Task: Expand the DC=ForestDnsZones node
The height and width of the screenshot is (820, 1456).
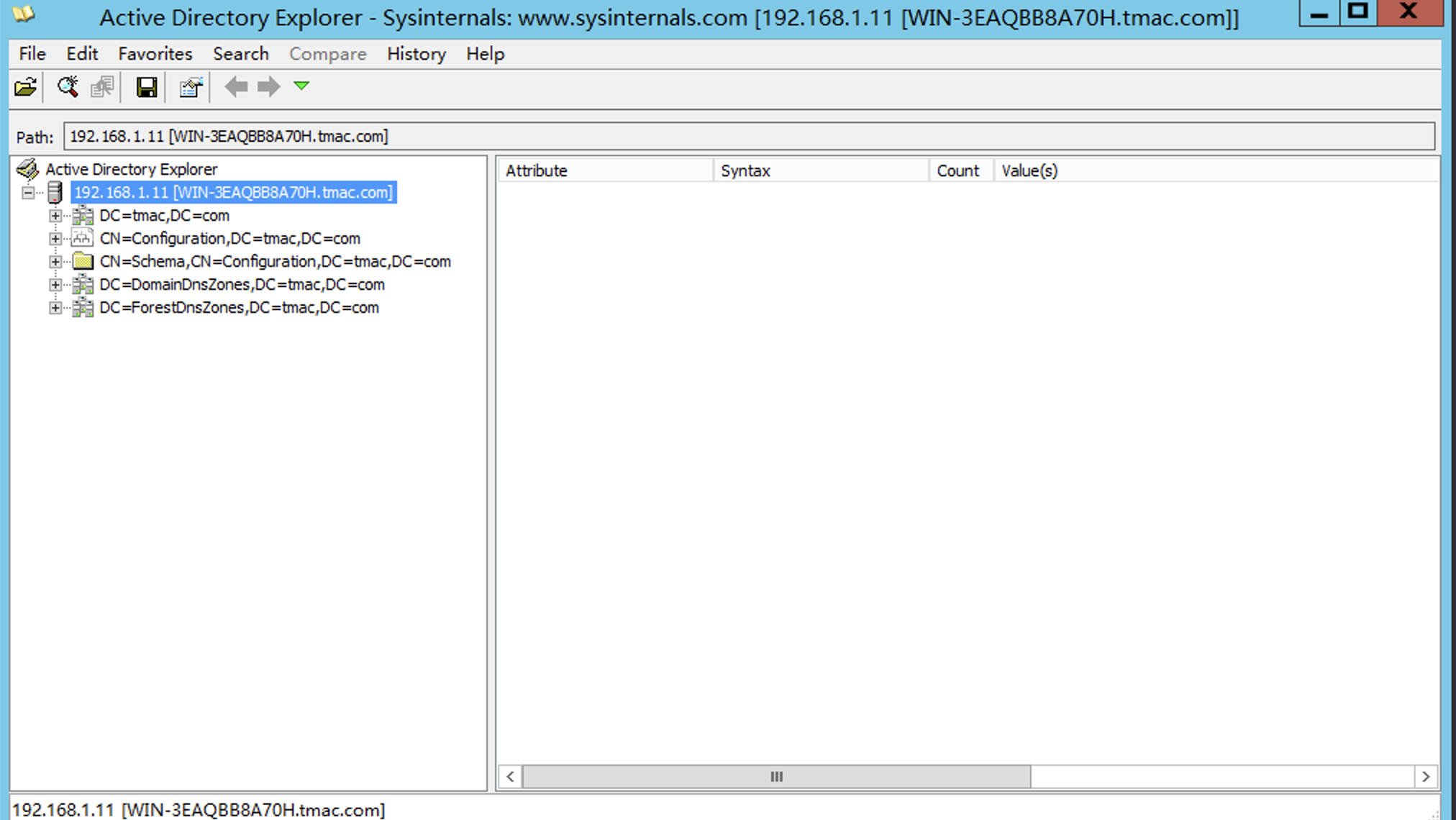Action: 55,307
